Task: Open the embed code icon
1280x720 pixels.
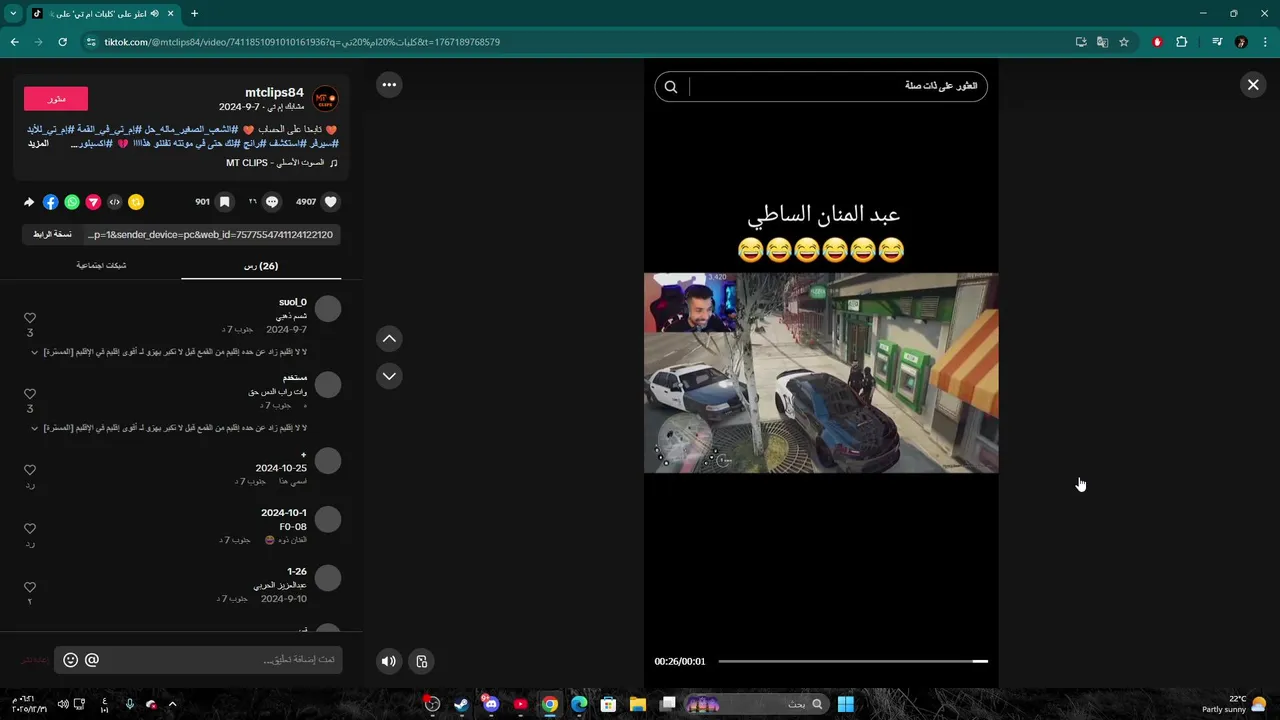Action: tap(115, 202)
